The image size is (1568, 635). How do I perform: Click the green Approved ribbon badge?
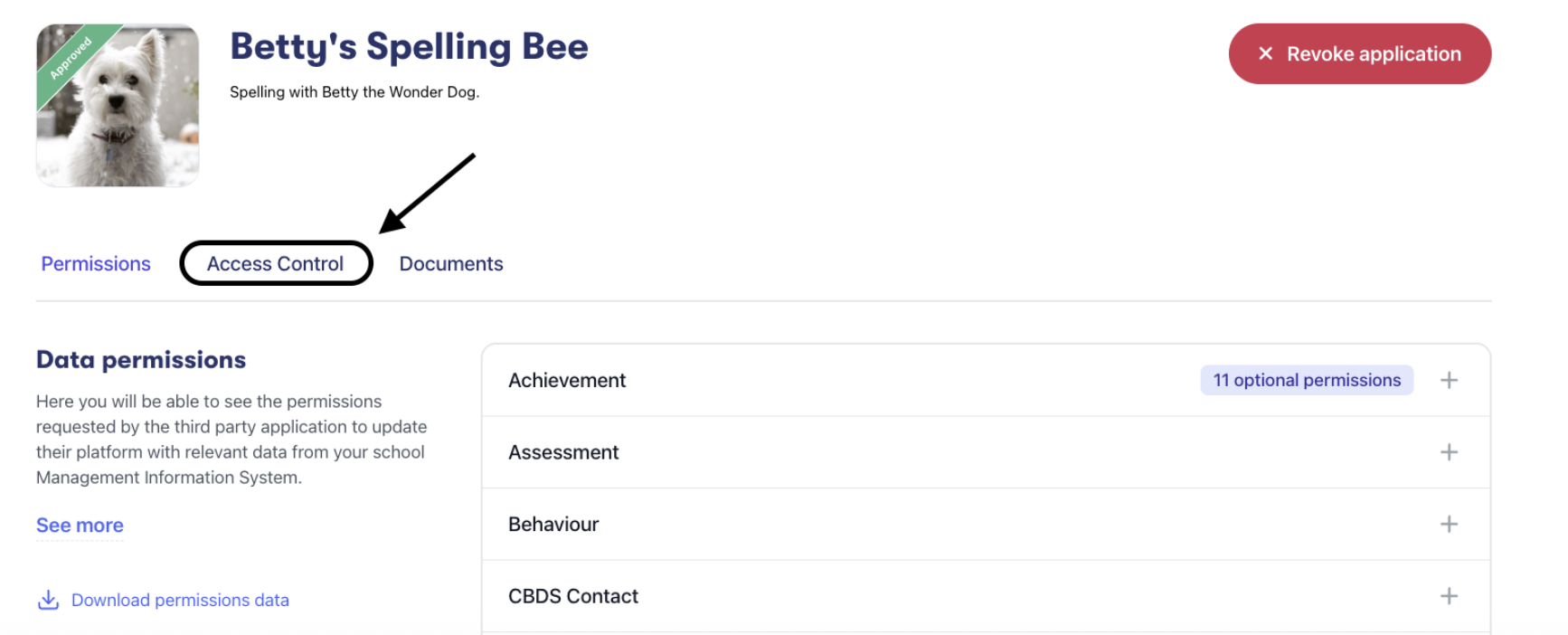tap(71, 58)
